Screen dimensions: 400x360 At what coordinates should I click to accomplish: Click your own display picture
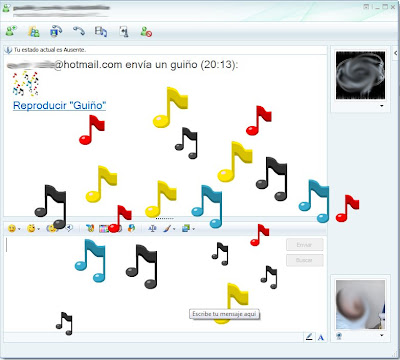point(360,304)
